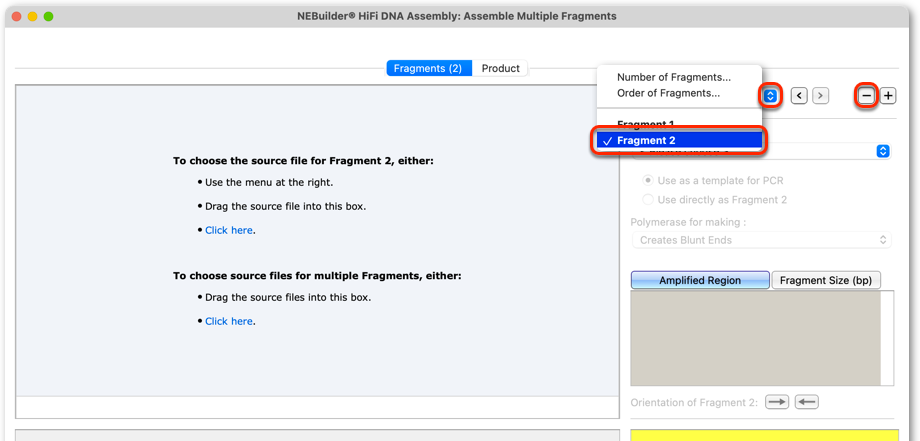Remove fragment with the minus button
920x441 pixels.
tap(866, 96)
